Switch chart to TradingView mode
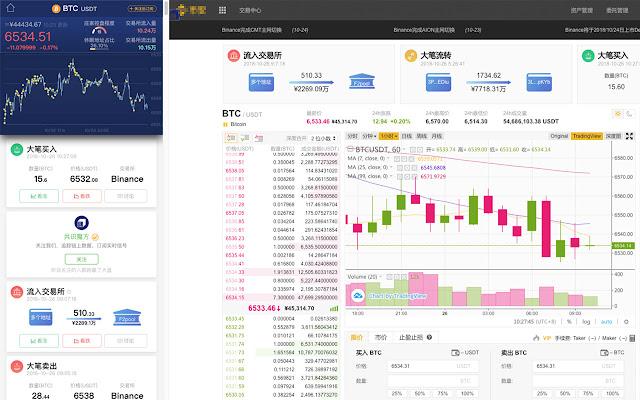 click(587, 136)
